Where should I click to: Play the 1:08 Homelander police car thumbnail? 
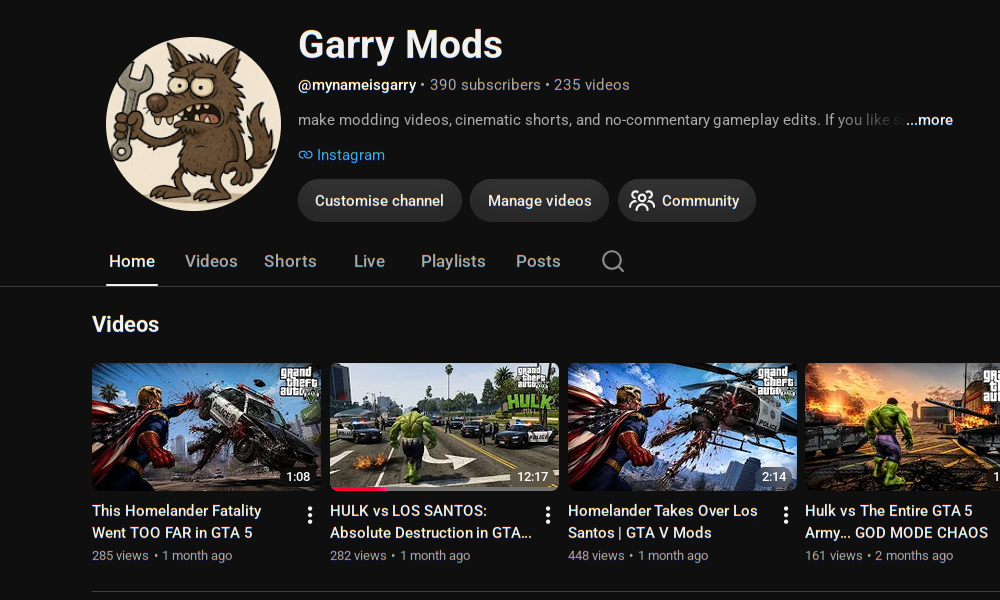click(206, 427)
